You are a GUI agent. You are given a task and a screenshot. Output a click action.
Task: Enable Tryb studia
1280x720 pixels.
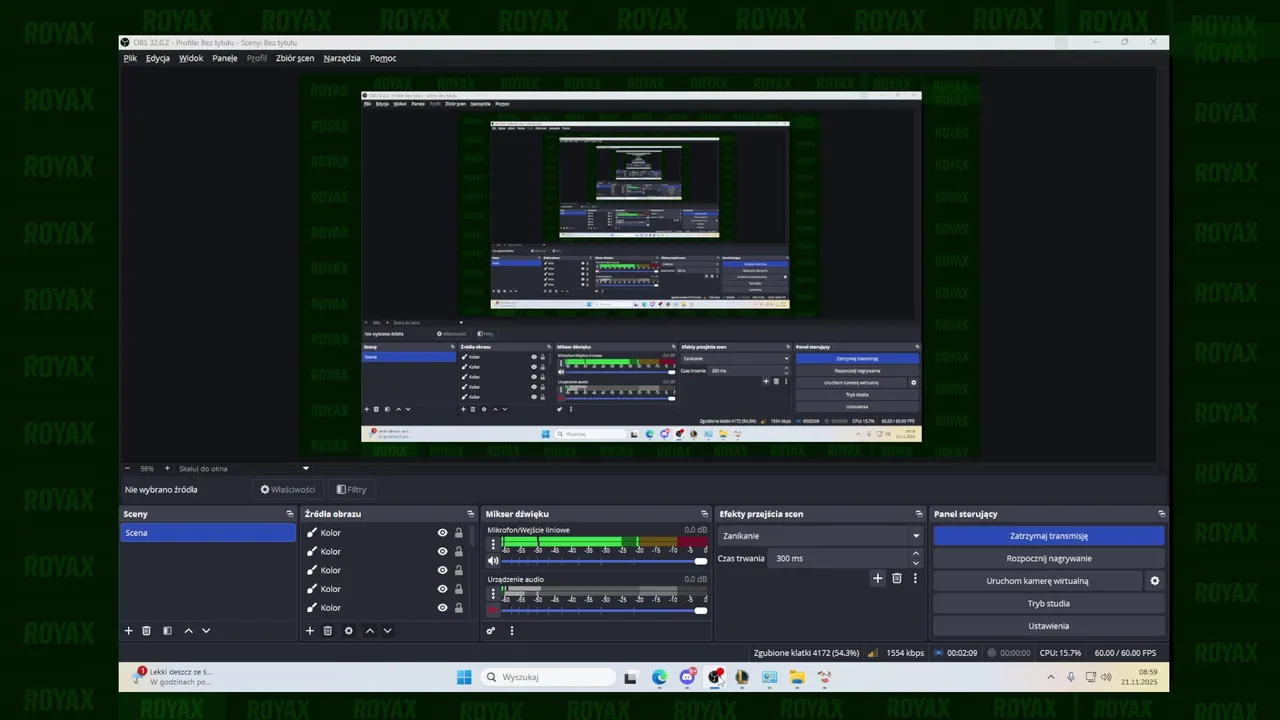coord(1049,604)
